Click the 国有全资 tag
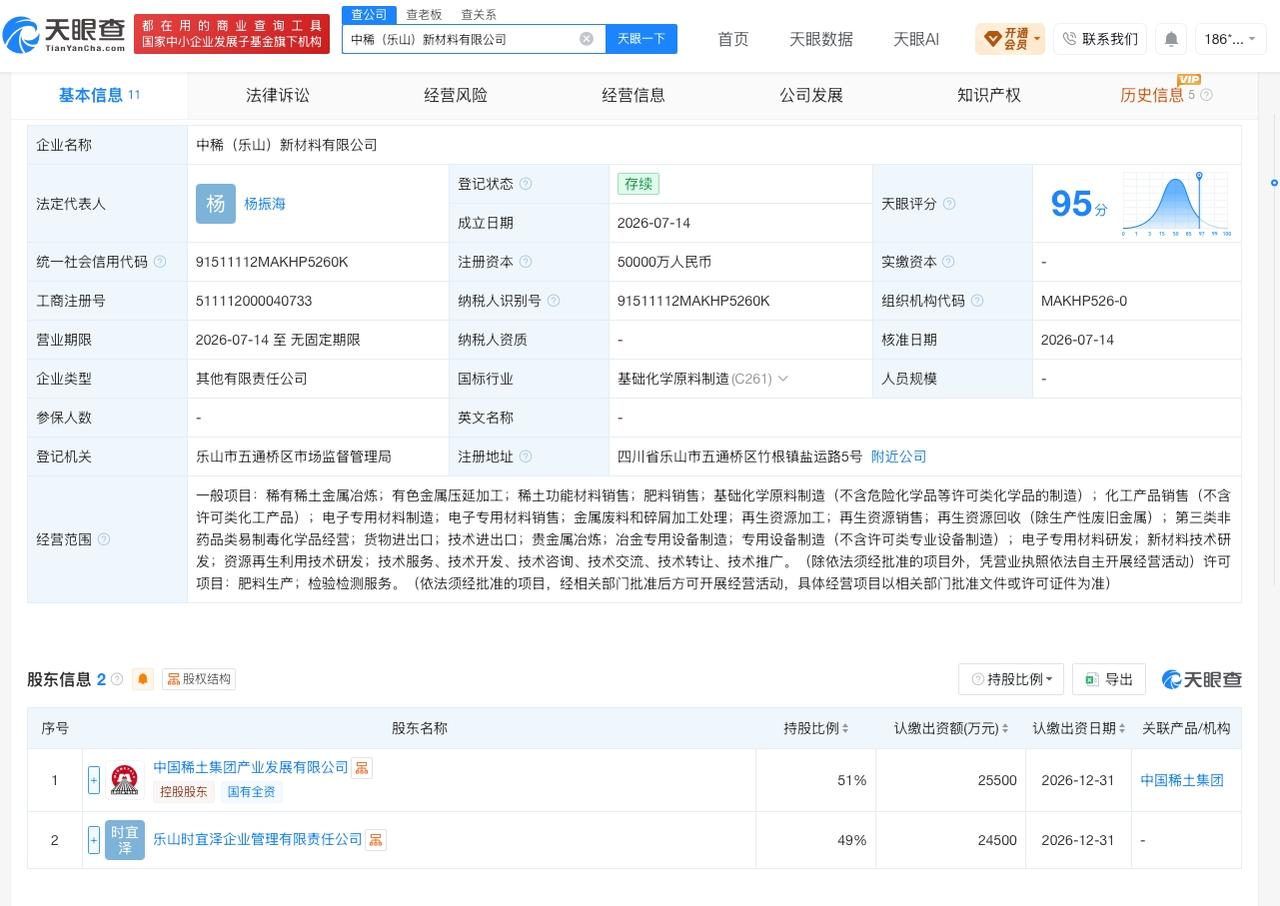 point(252,792)
